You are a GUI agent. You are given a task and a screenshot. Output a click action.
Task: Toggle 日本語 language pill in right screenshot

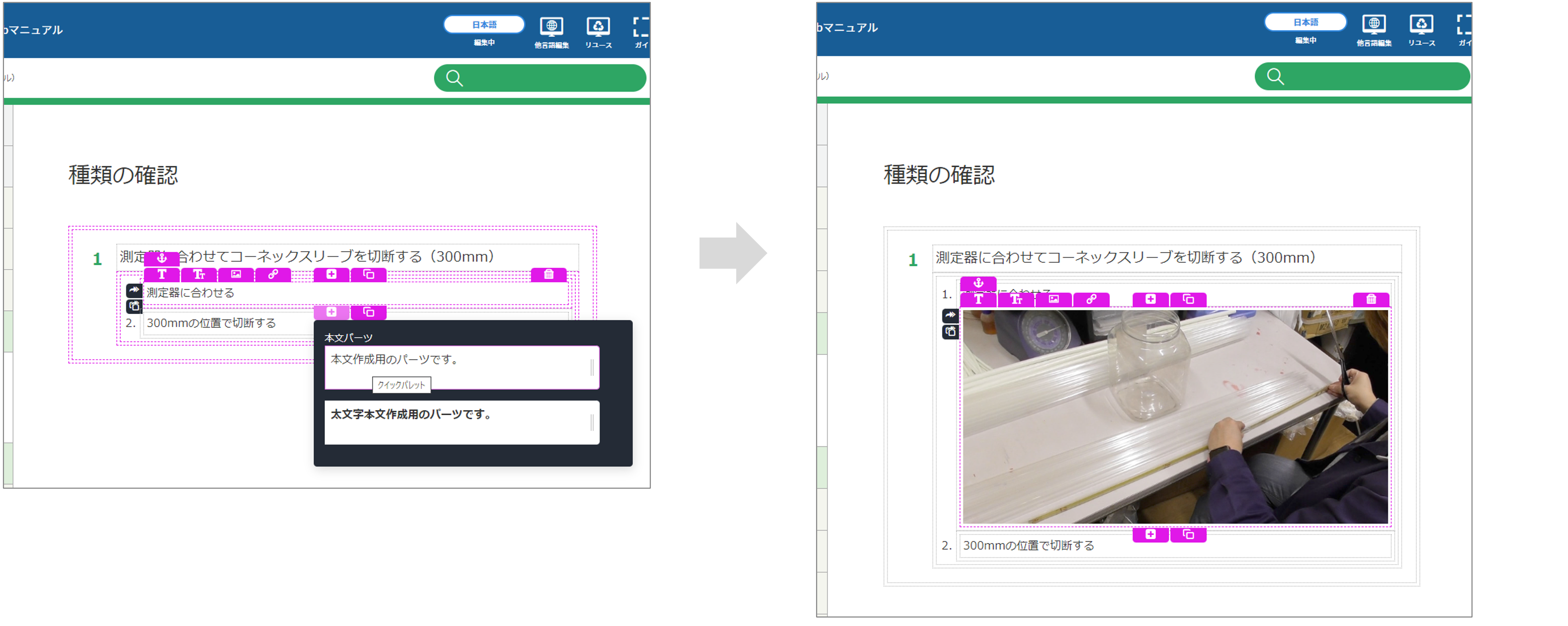click(1305, 22)
